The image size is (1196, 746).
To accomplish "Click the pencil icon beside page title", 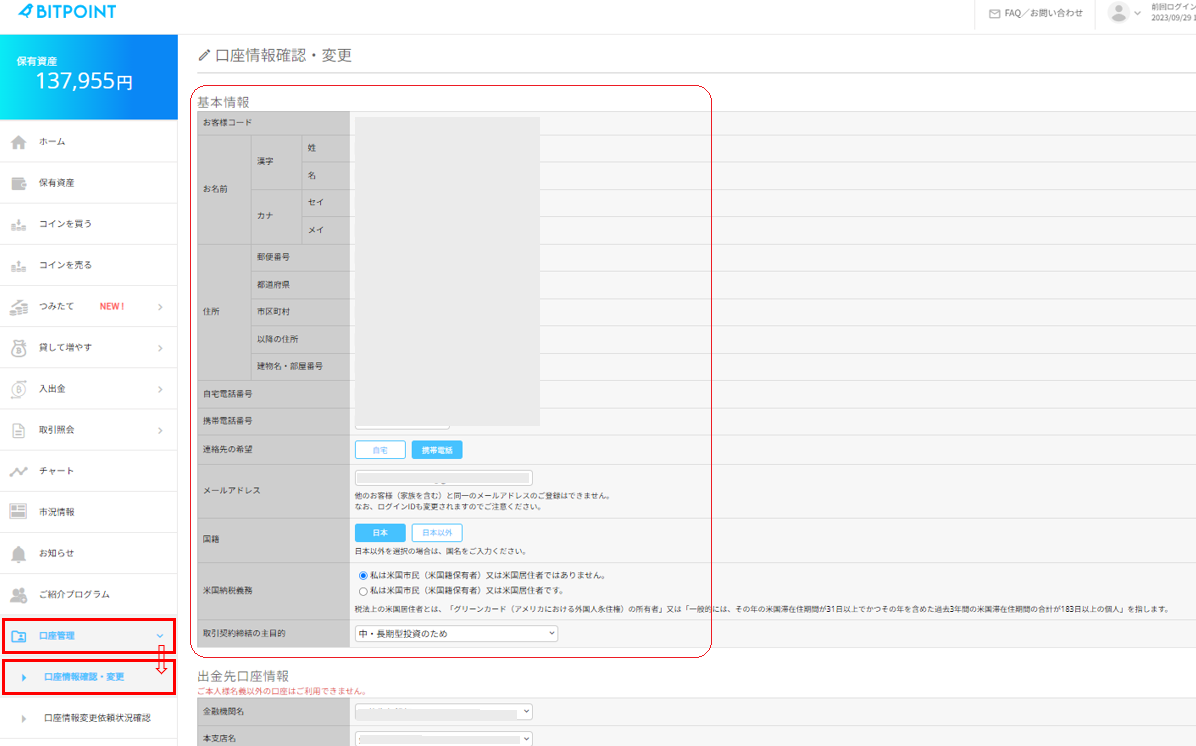I will (x=204, y=55).
